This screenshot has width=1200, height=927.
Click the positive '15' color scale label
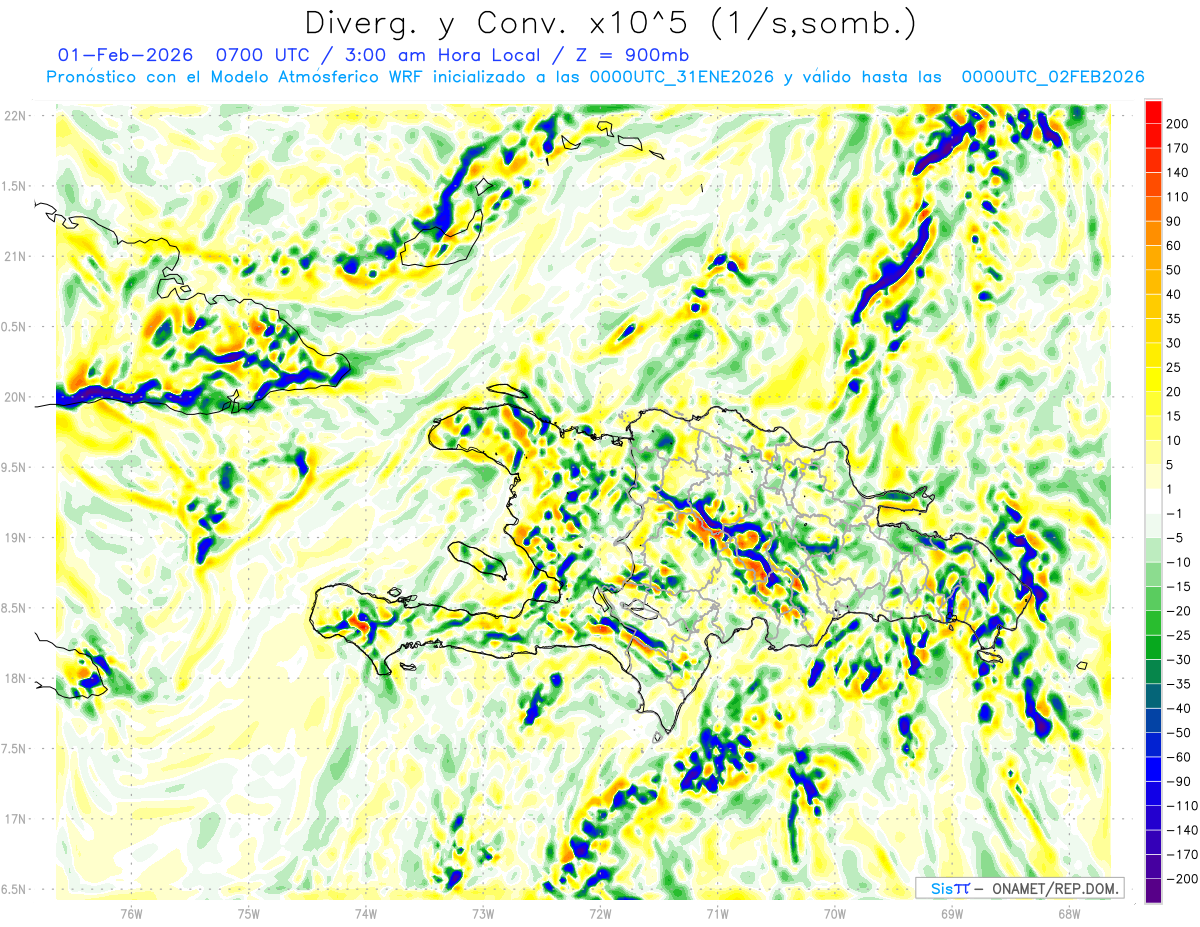coord(1176,416)
